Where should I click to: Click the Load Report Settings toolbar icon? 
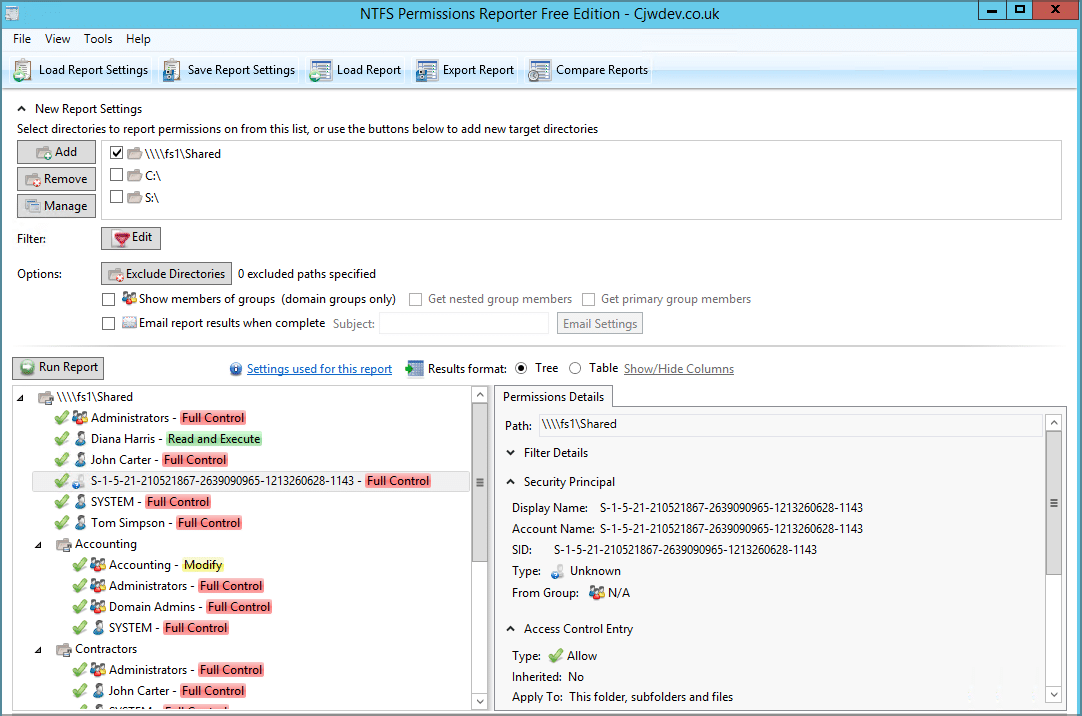click(23, 70)
